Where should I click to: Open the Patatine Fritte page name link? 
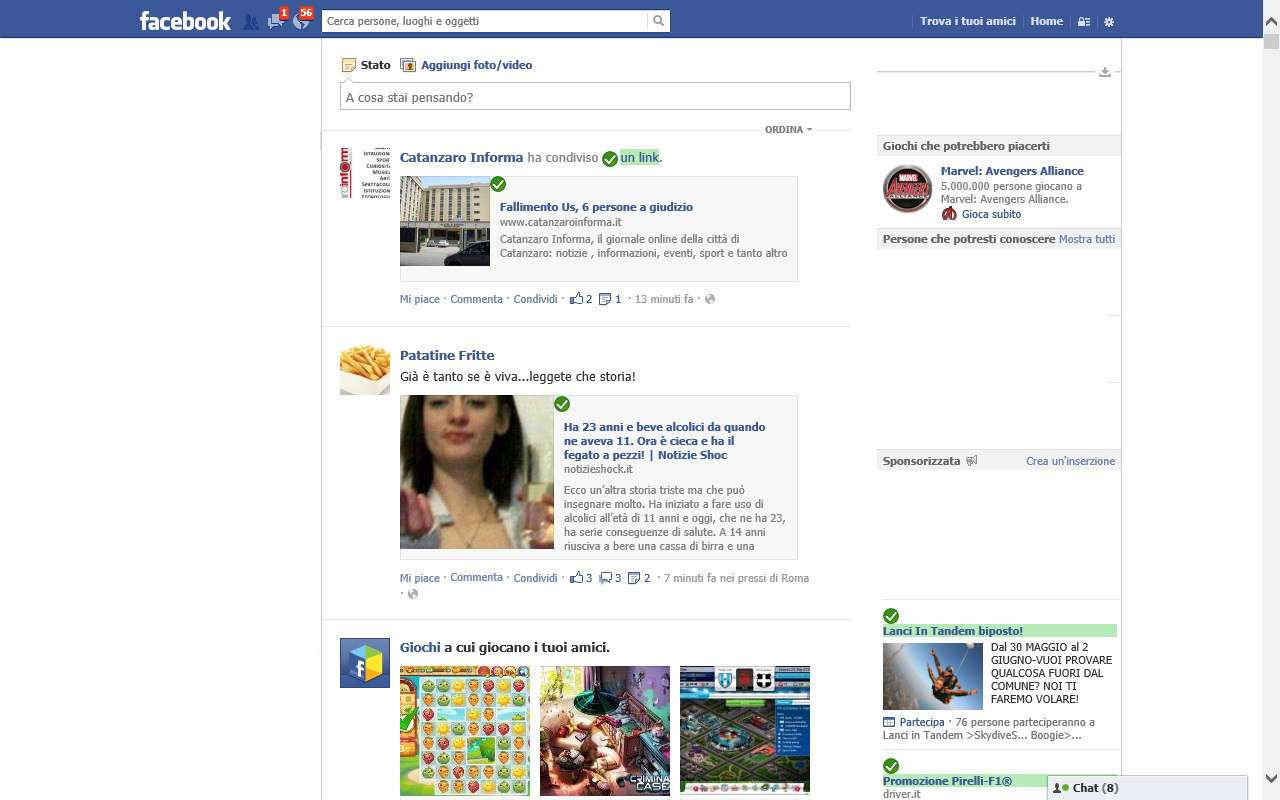point(447,355)
